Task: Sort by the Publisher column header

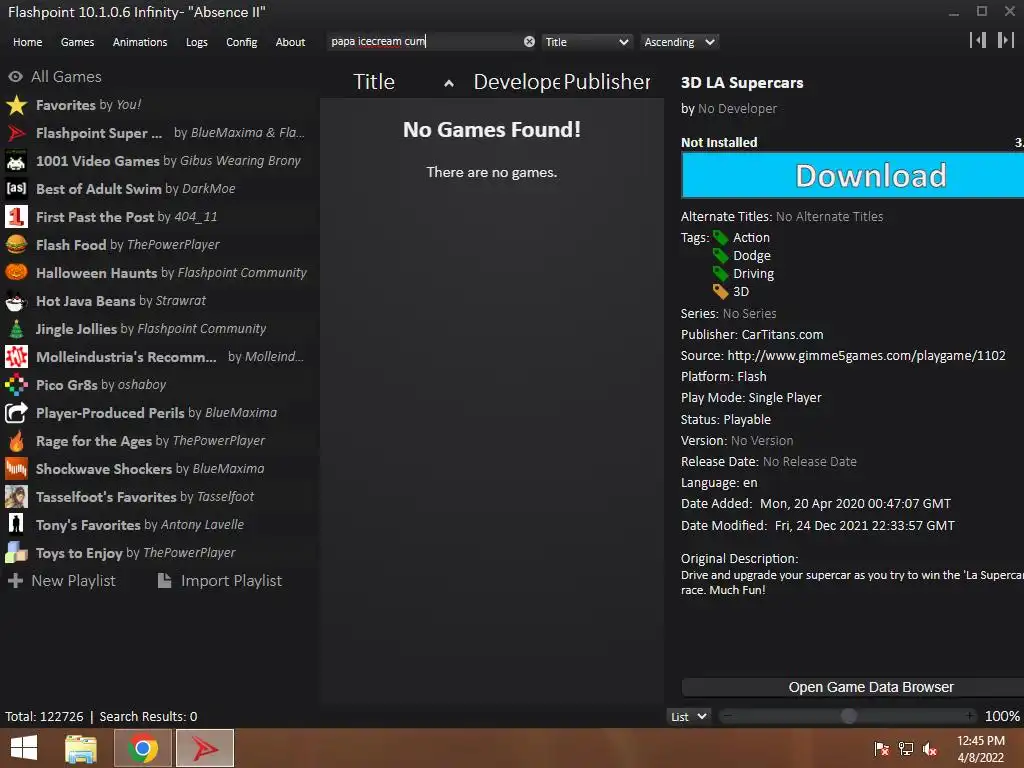Action: 607,82
